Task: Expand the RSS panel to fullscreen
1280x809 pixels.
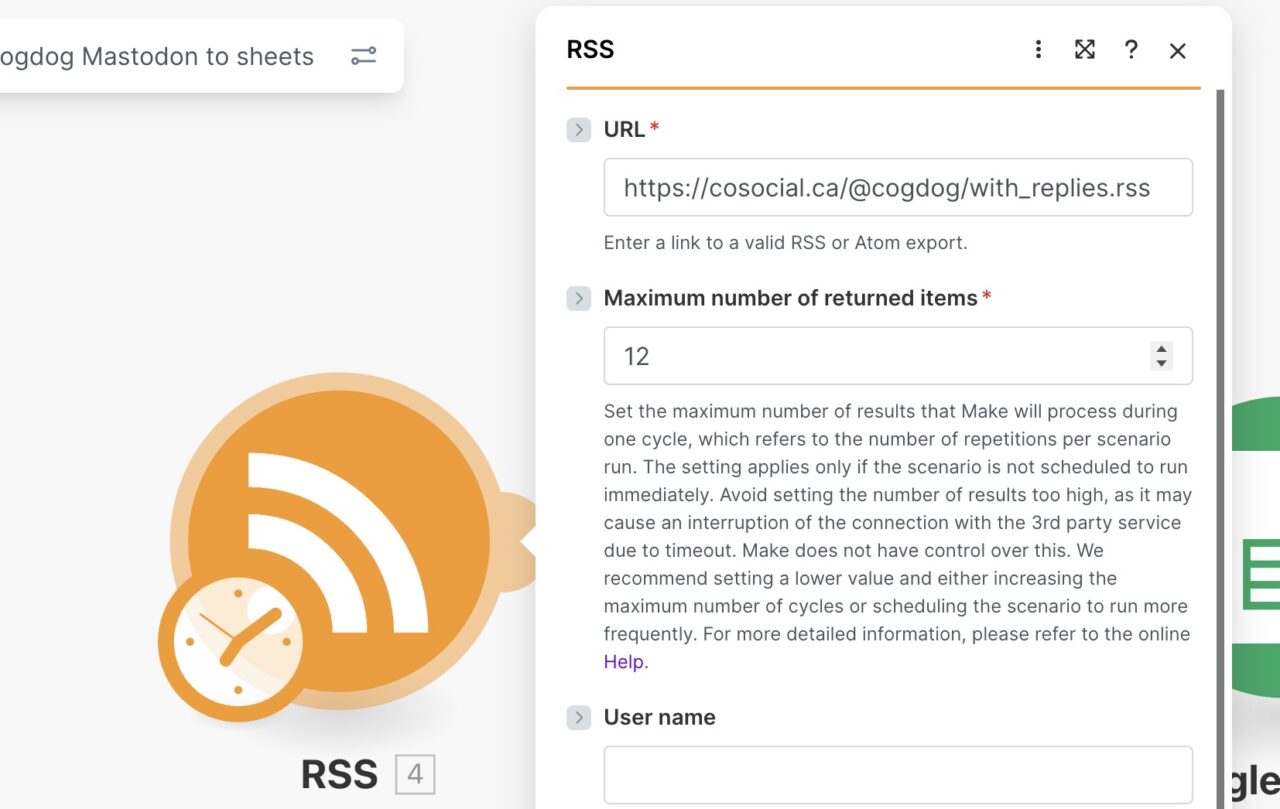Action: click(1084, 50)
